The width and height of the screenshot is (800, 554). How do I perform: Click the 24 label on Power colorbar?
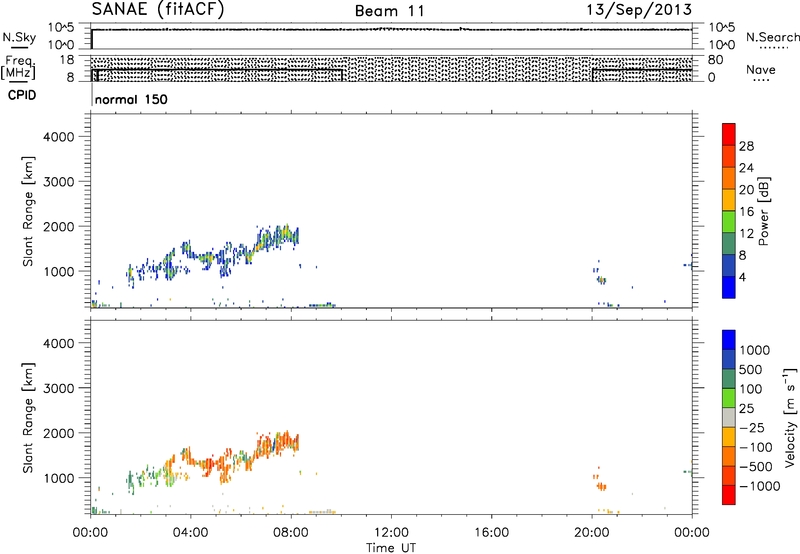tap(746, 168)
